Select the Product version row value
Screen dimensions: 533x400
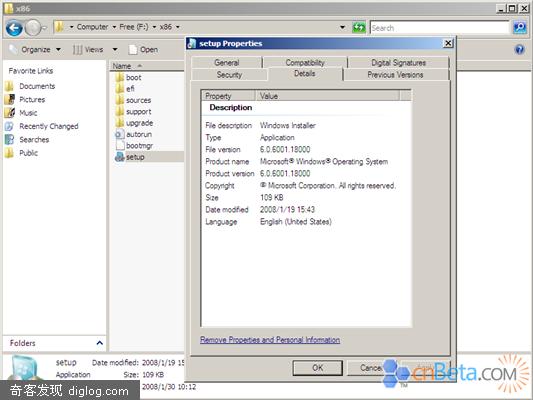pyautogui.click(x=285, y=174)
